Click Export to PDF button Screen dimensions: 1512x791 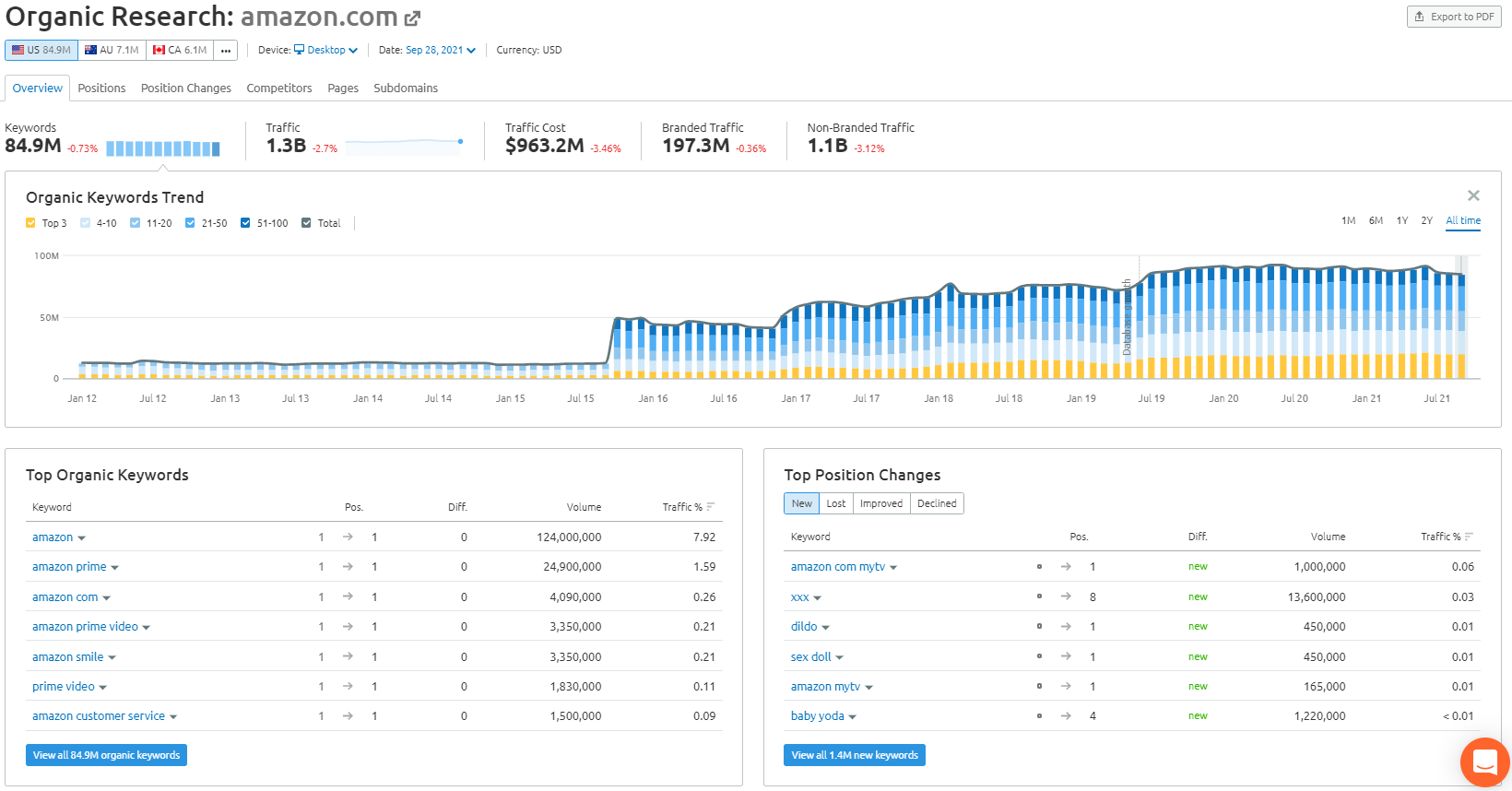coord(1454,17)
